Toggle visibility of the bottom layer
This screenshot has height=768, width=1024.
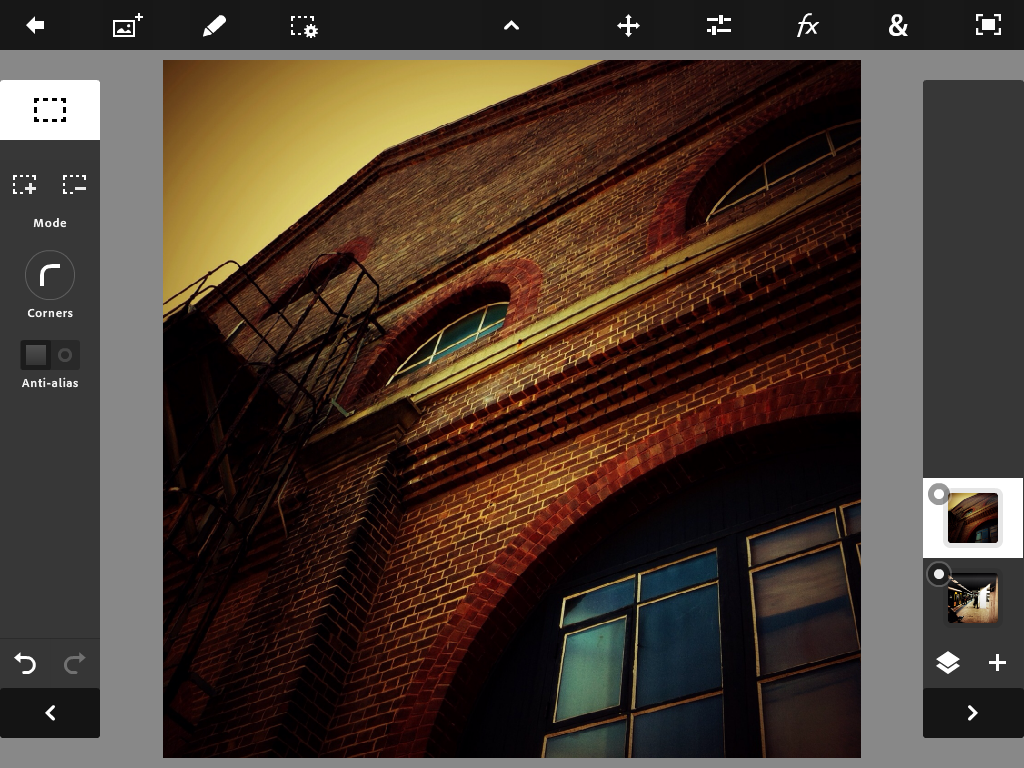(938, 574)
